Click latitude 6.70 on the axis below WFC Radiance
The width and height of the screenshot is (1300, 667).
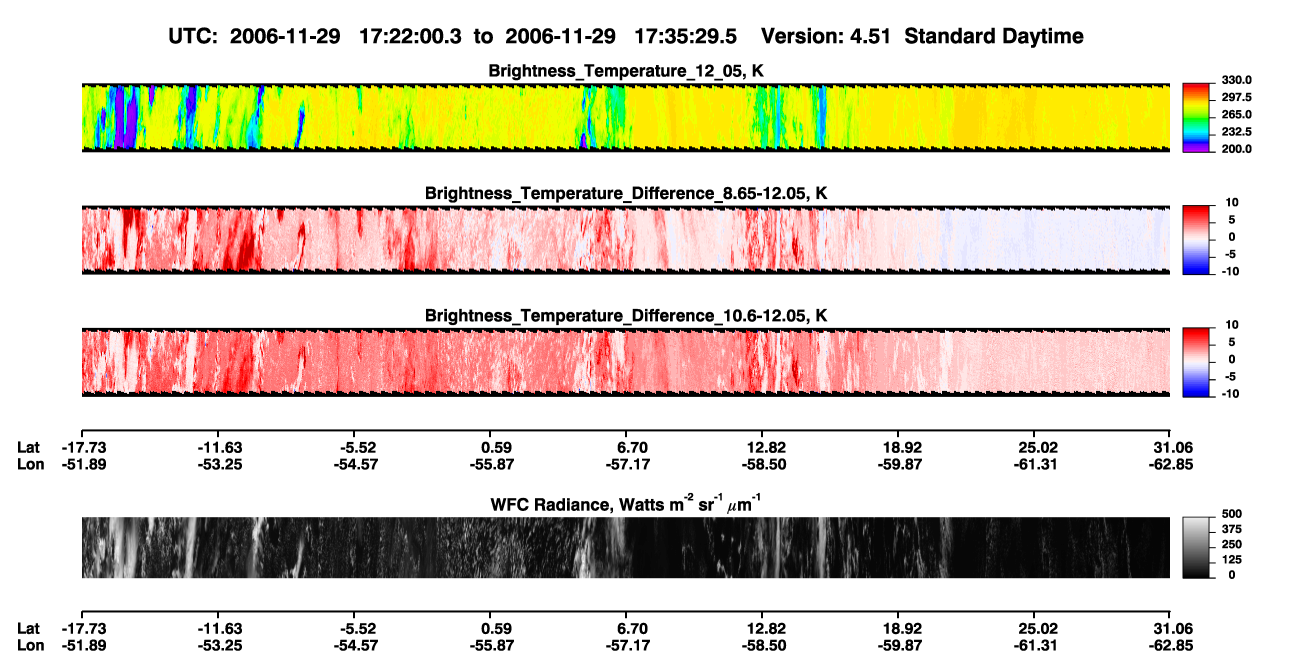point(633,628)
